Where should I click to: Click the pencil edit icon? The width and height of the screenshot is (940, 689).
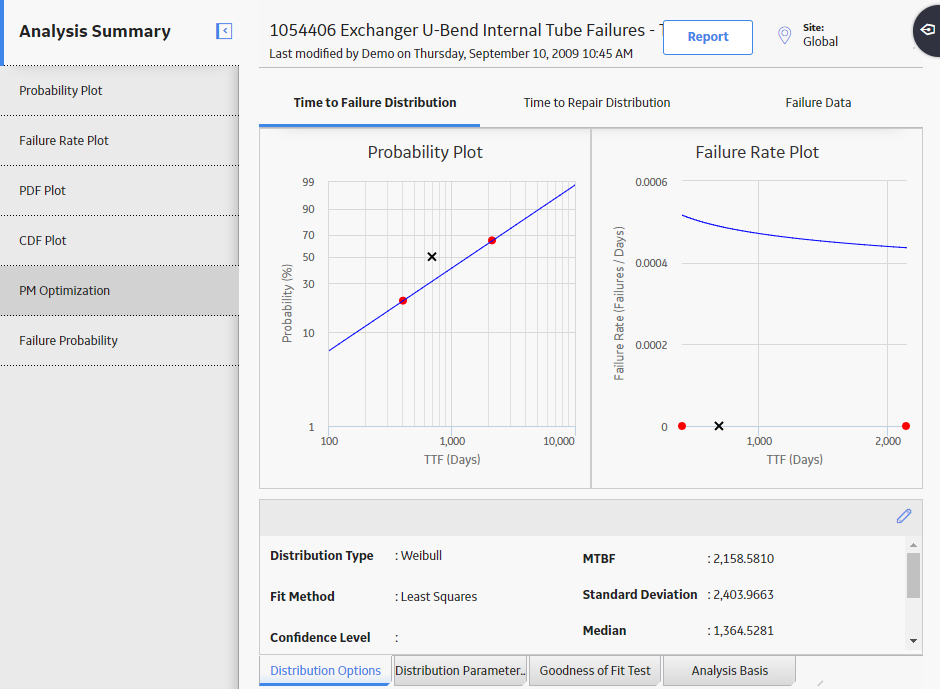tap(904, 516)
